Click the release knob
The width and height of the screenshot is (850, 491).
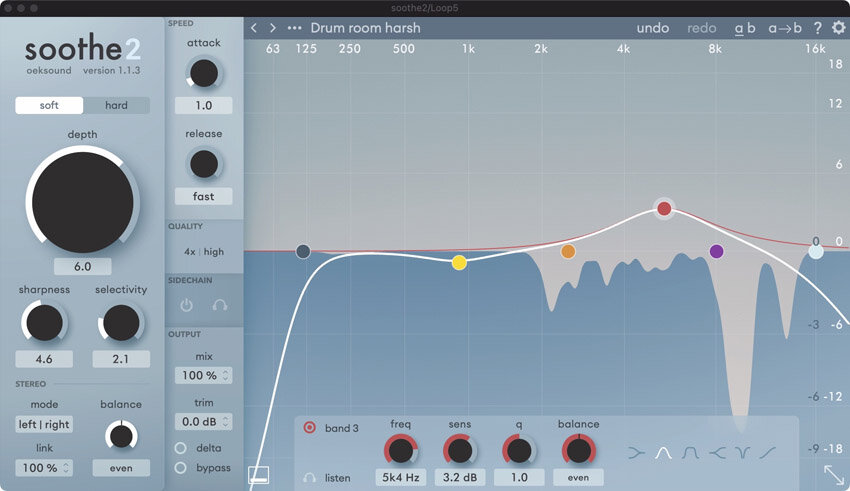(x=204, y=164)
